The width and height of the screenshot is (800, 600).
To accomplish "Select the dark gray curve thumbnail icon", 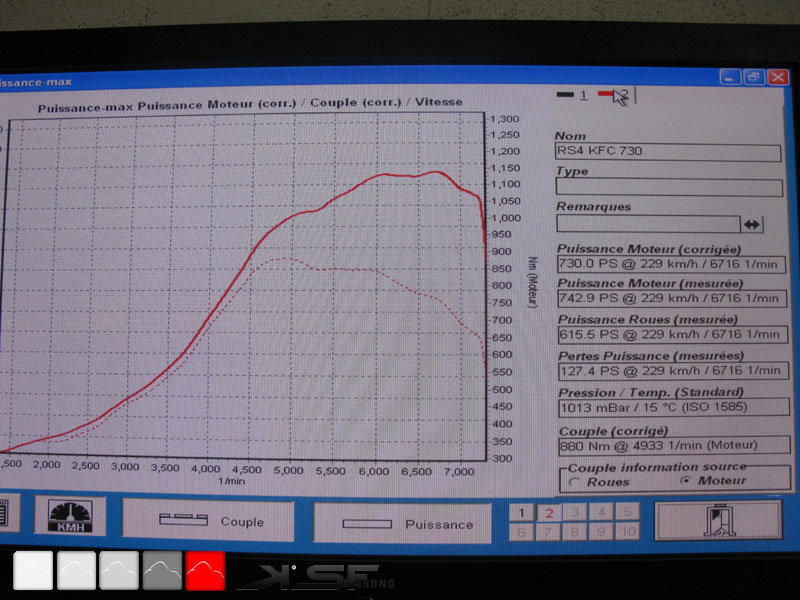I will (x=162, y=570).
